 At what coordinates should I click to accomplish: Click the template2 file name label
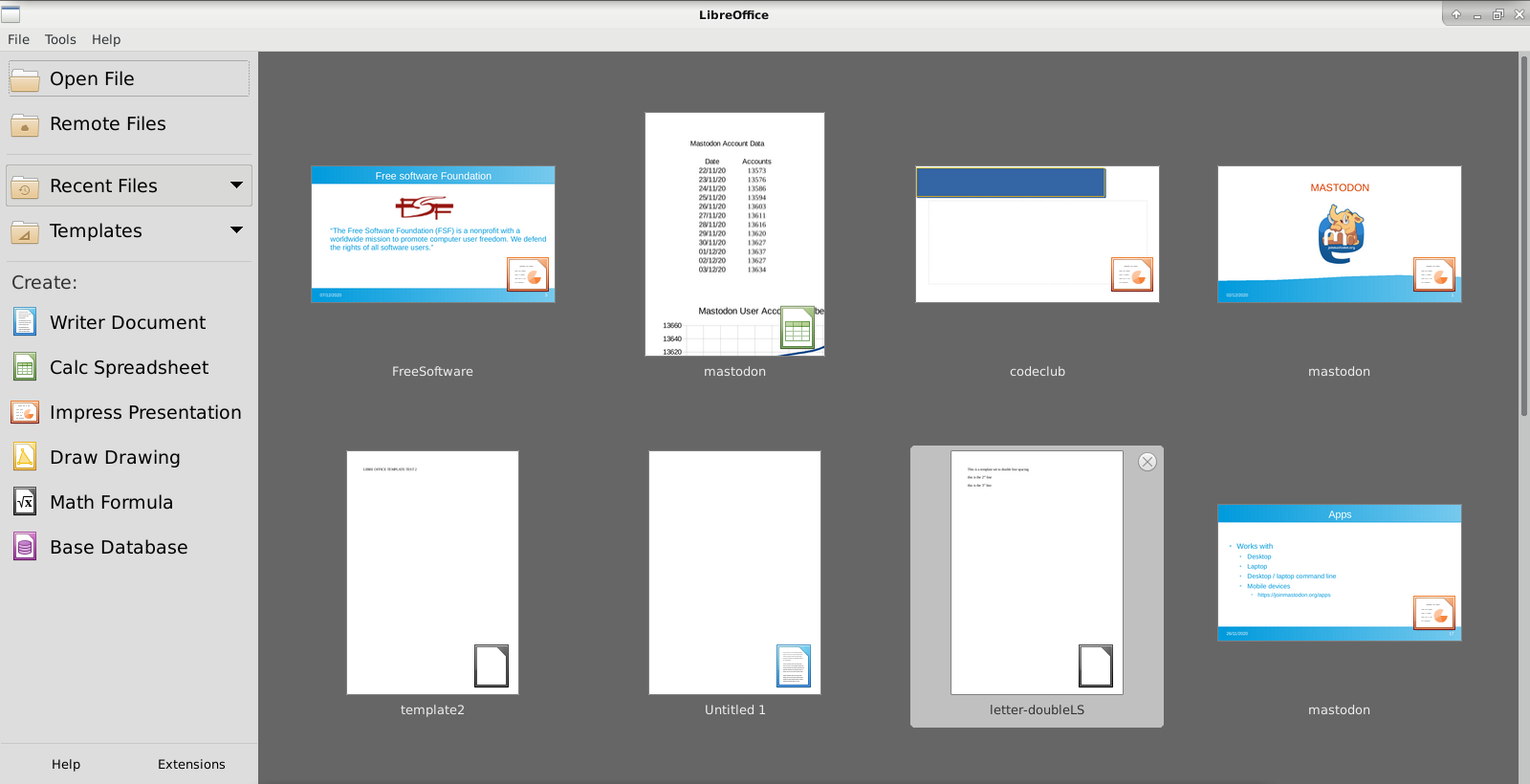(432, 709)
